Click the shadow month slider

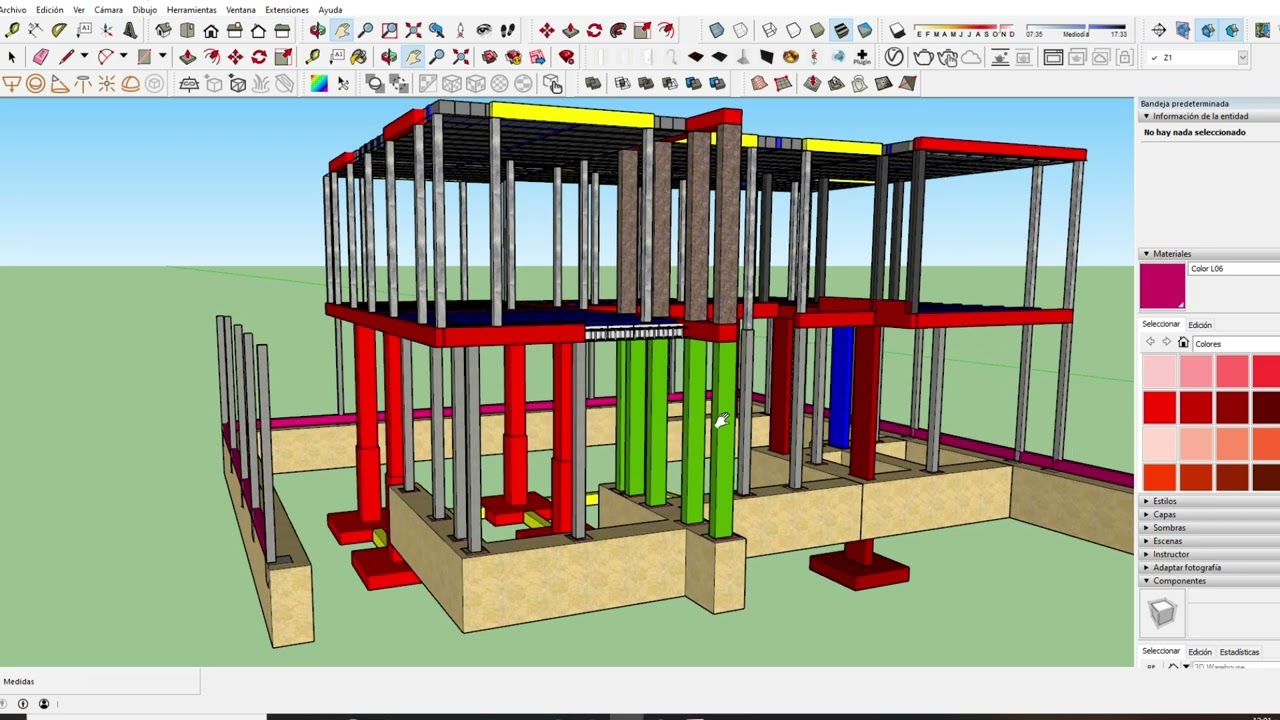click(x=964, y=29)
